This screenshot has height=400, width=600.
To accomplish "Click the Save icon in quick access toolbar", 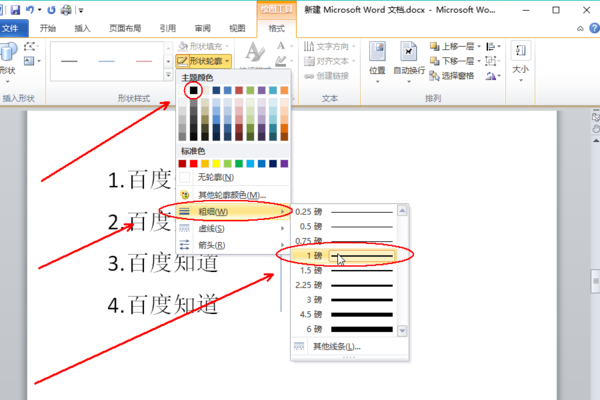I will [x=15, y=10].
